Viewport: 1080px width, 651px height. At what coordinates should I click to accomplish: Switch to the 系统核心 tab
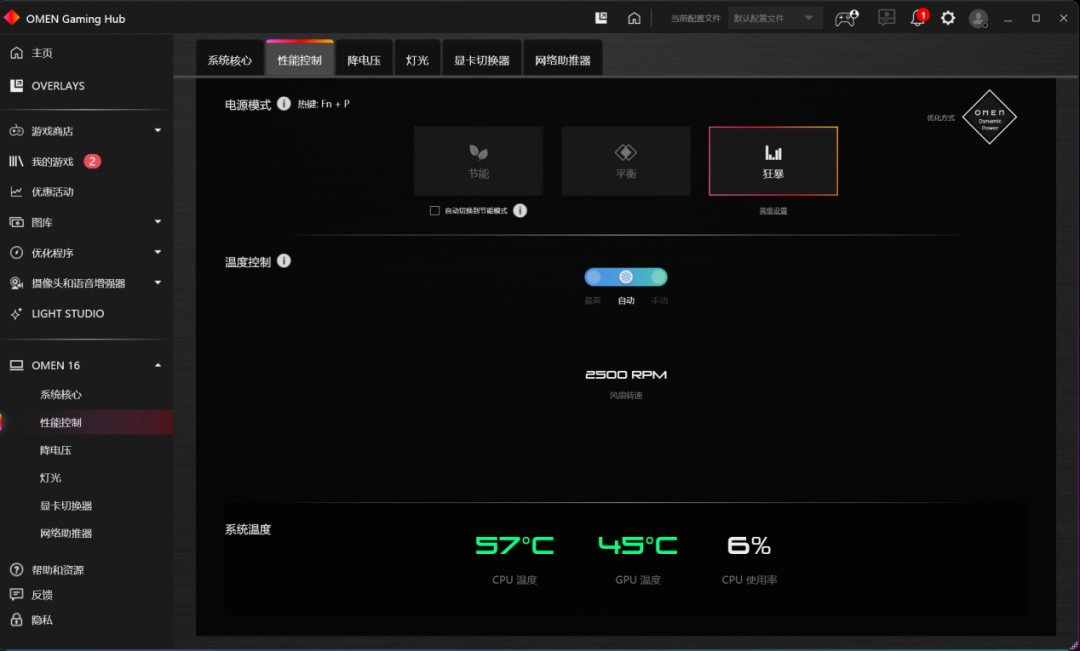pos(230,59)
